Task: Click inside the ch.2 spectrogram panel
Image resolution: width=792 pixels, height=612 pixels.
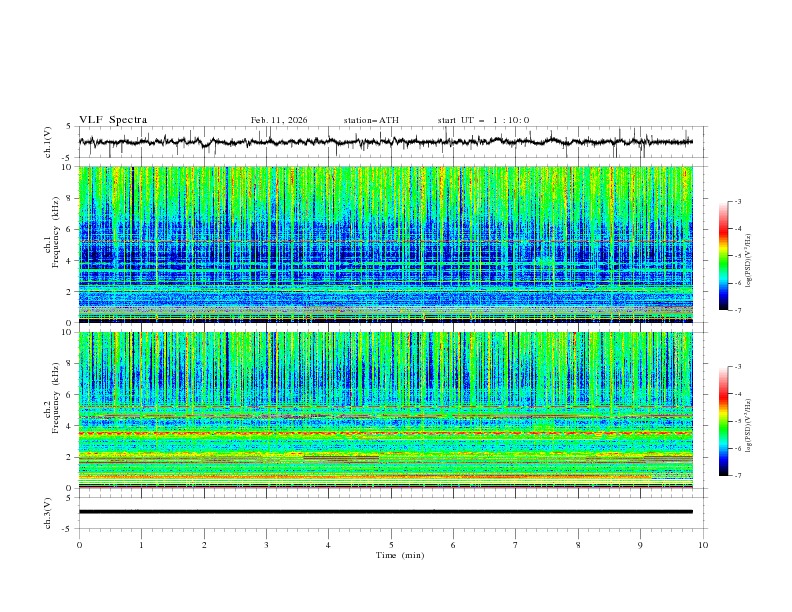Action: [385, 410]
